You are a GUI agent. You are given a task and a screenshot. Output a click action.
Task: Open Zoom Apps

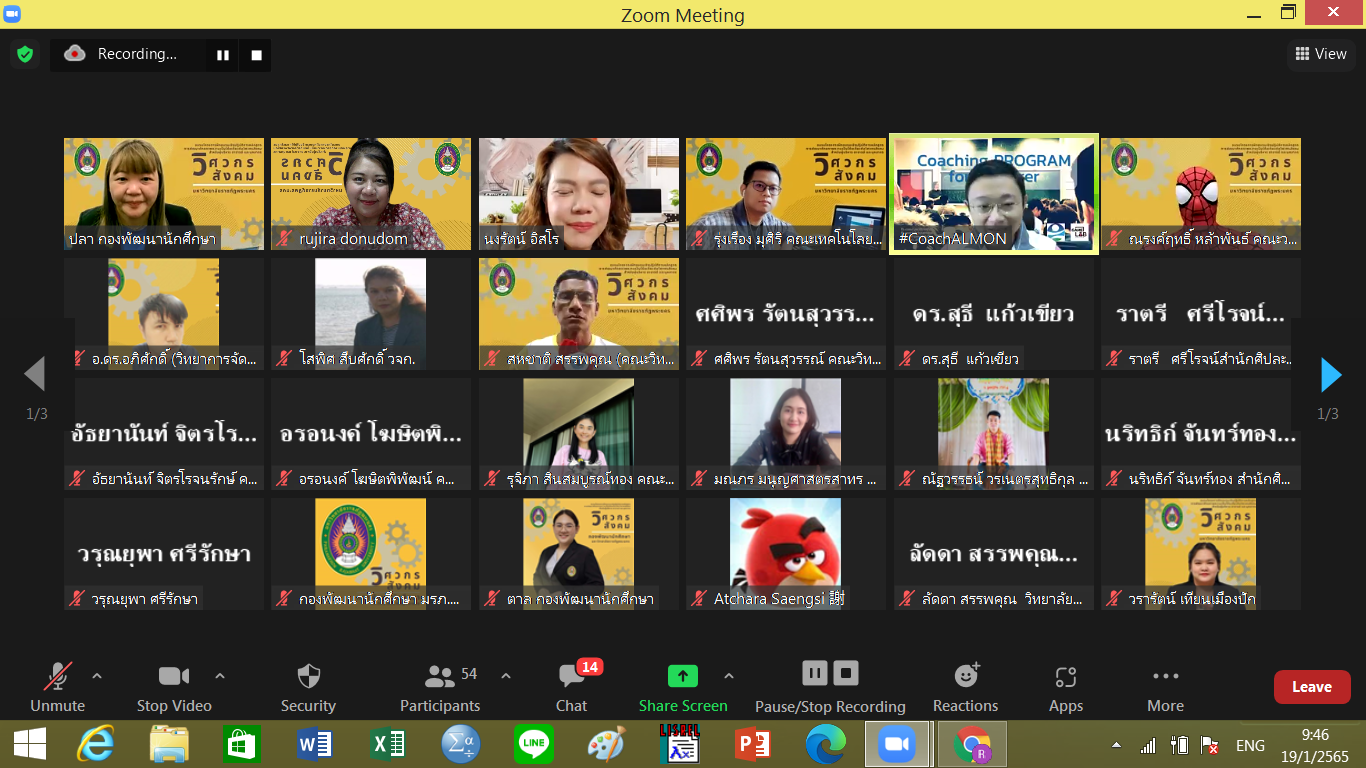pos(1066,687)
